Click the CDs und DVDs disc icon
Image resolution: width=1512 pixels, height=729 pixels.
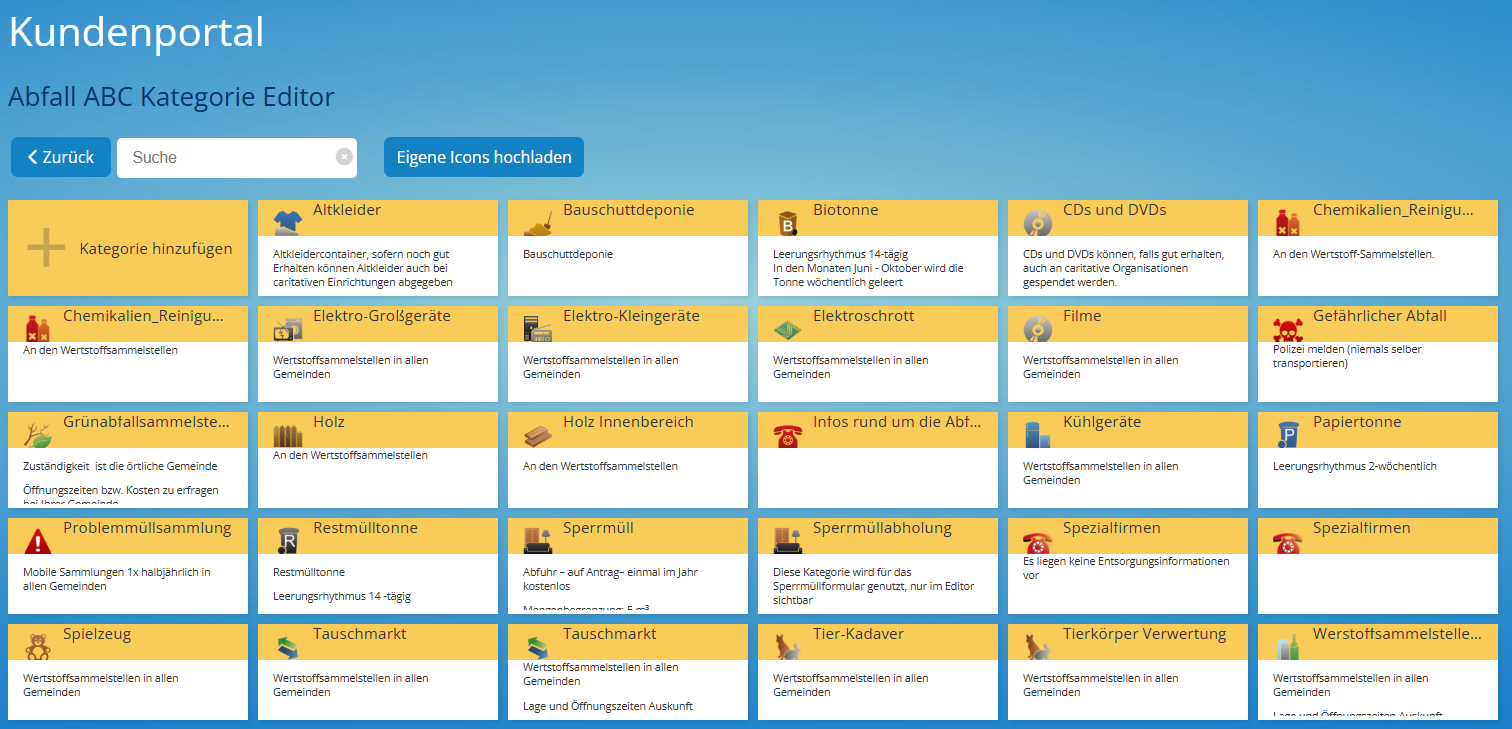click(x=1037, y=222)
